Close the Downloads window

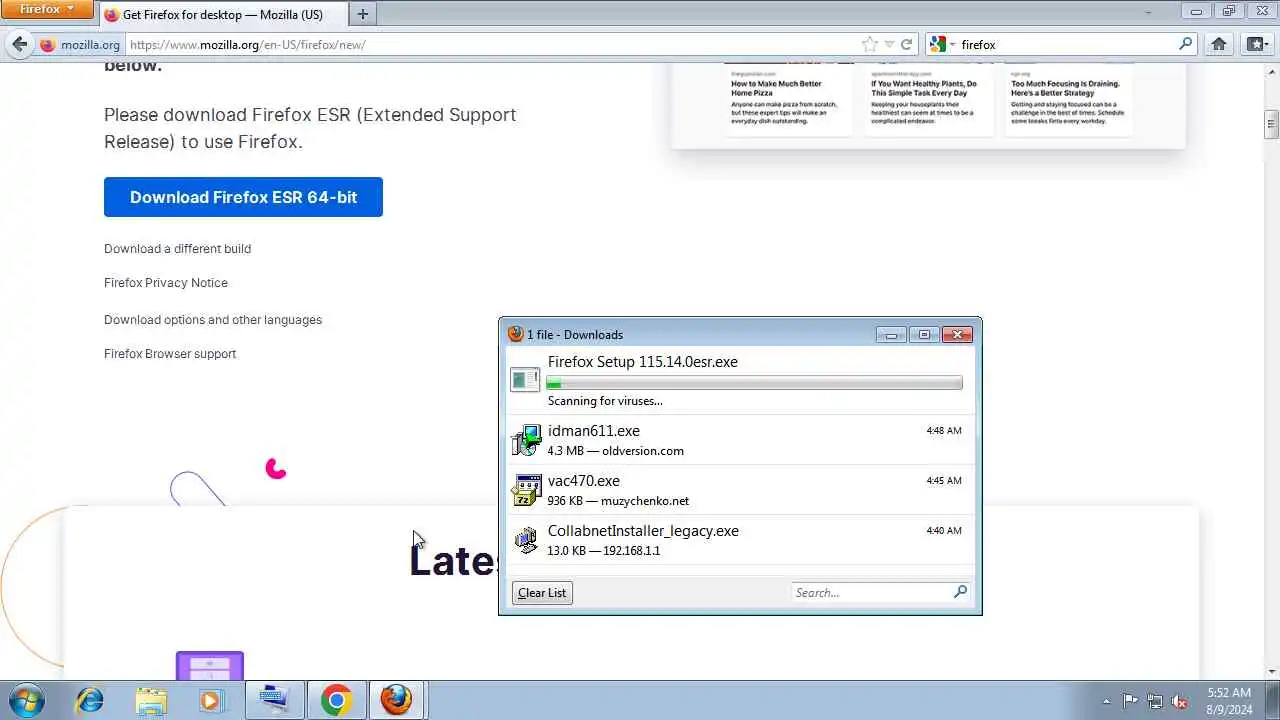pos(957,335)
